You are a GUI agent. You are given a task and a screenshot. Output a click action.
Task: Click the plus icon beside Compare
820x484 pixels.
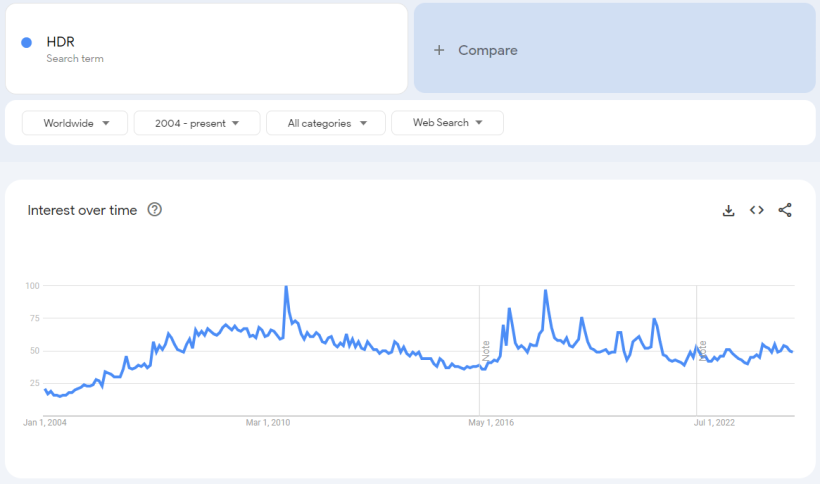coord(438,50)
